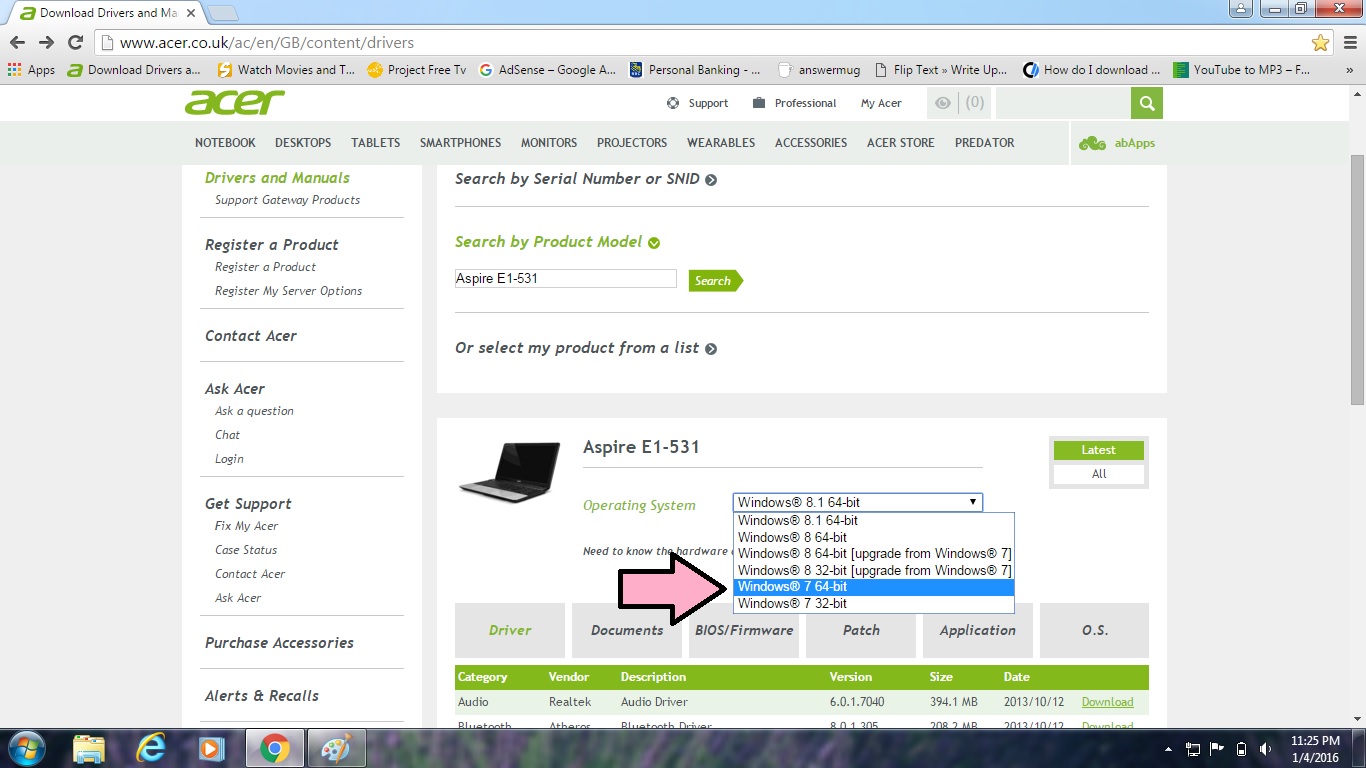
Task: Click the Chrome back arrow
Action: [x=17, y=42]
